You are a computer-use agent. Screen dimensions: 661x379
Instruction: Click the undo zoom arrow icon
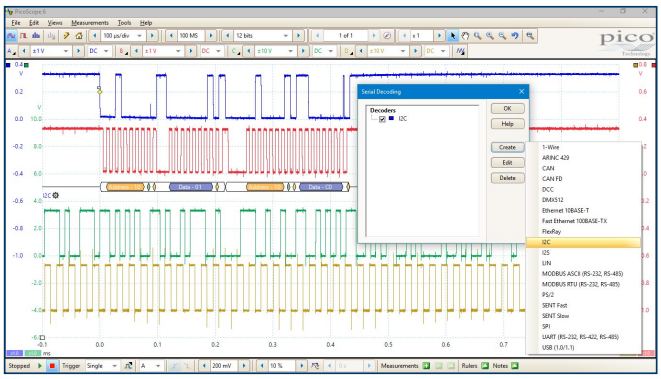click(515, 36)
